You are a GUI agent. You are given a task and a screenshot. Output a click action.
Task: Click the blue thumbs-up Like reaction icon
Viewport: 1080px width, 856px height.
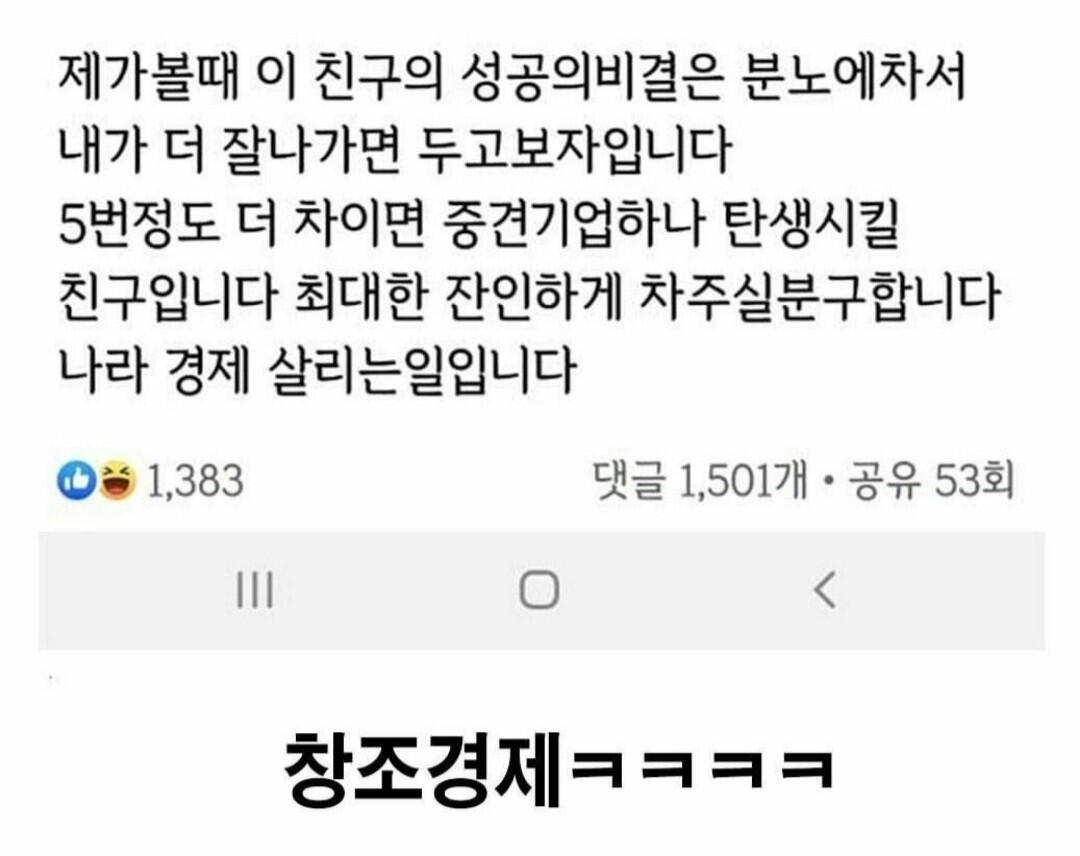76,481
